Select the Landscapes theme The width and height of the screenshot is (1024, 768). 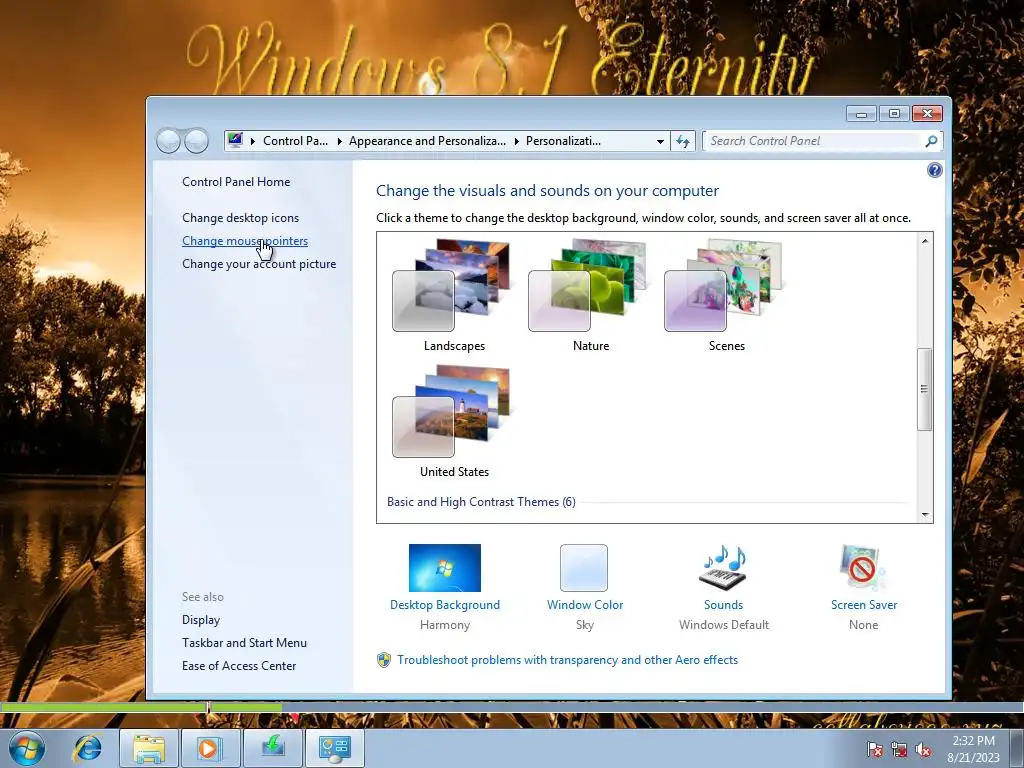[454, 295]
